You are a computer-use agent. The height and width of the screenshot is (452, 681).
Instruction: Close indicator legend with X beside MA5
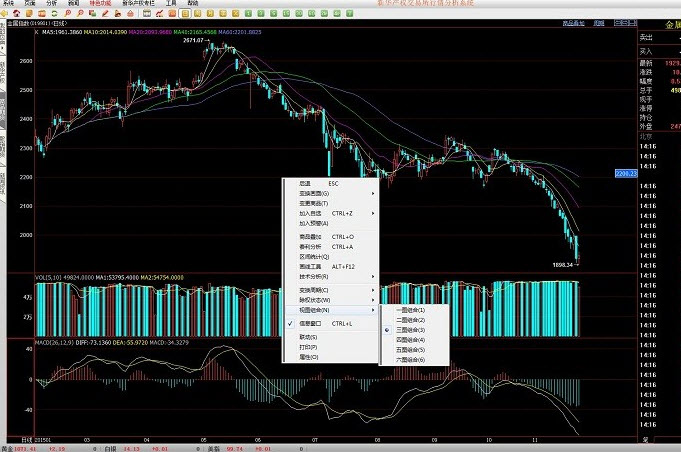pos(36,32)
